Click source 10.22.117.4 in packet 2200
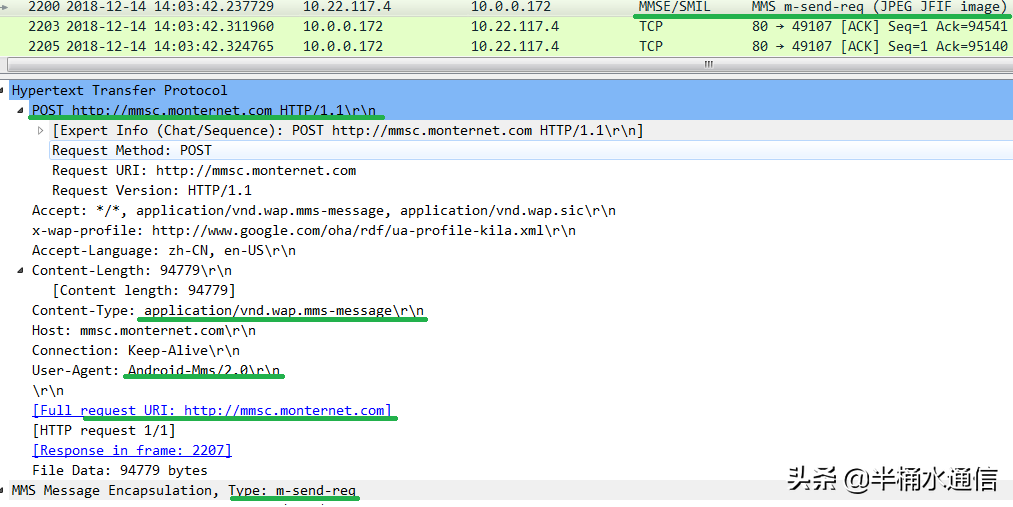Viewport: 1013px width, 507px height. pyautogui.click(x=347, y=7)
